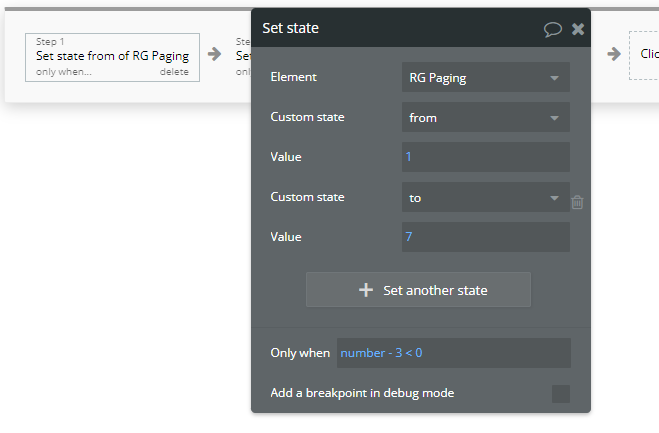Click 'only when...' under Step 1
Screen dimensions: 659x433
pos(63,72)
